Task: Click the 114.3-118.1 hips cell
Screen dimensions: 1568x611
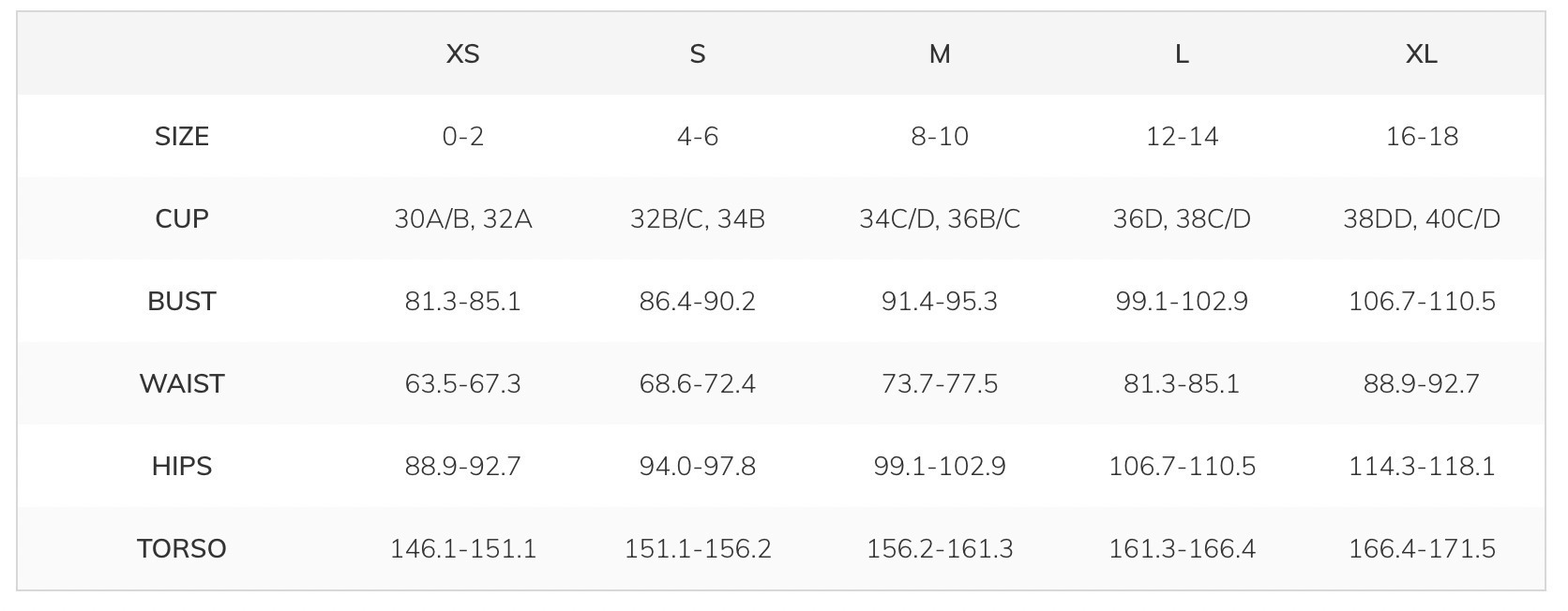Action: point(1421,467)
